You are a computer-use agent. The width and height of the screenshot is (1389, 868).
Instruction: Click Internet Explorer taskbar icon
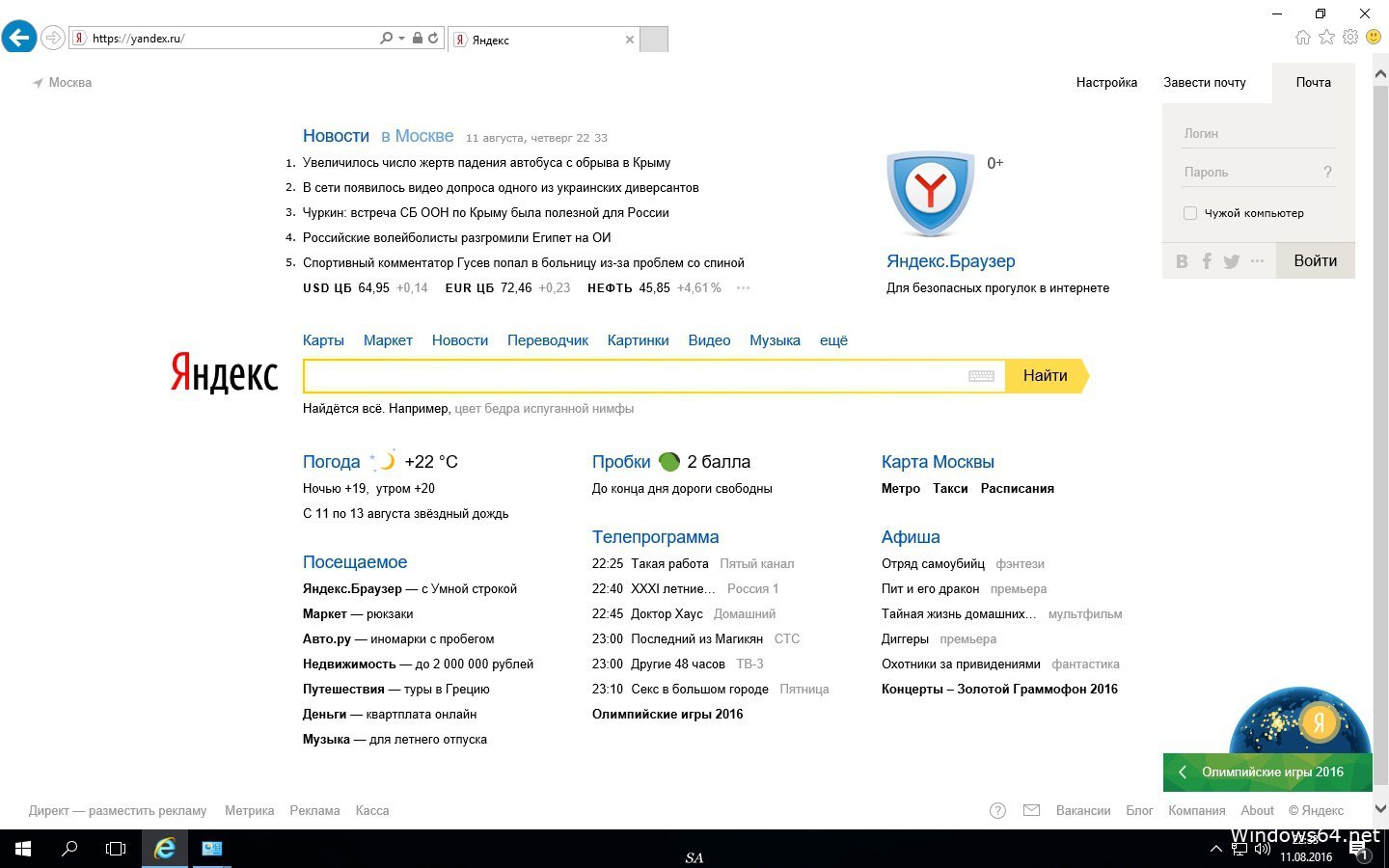coord(165,849)
